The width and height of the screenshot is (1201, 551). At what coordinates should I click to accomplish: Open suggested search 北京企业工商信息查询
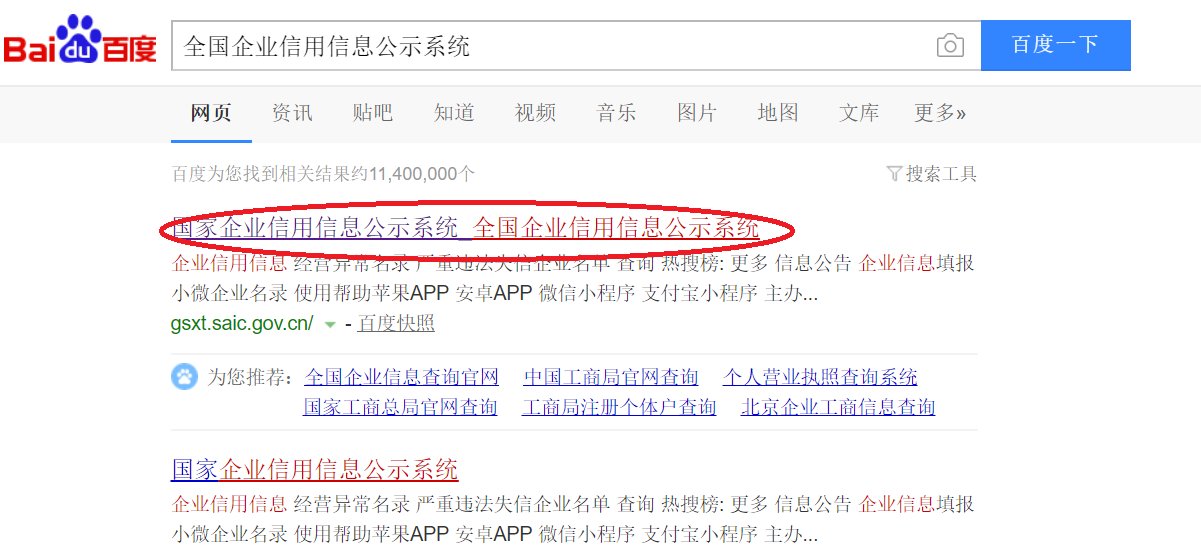[838, 407]
